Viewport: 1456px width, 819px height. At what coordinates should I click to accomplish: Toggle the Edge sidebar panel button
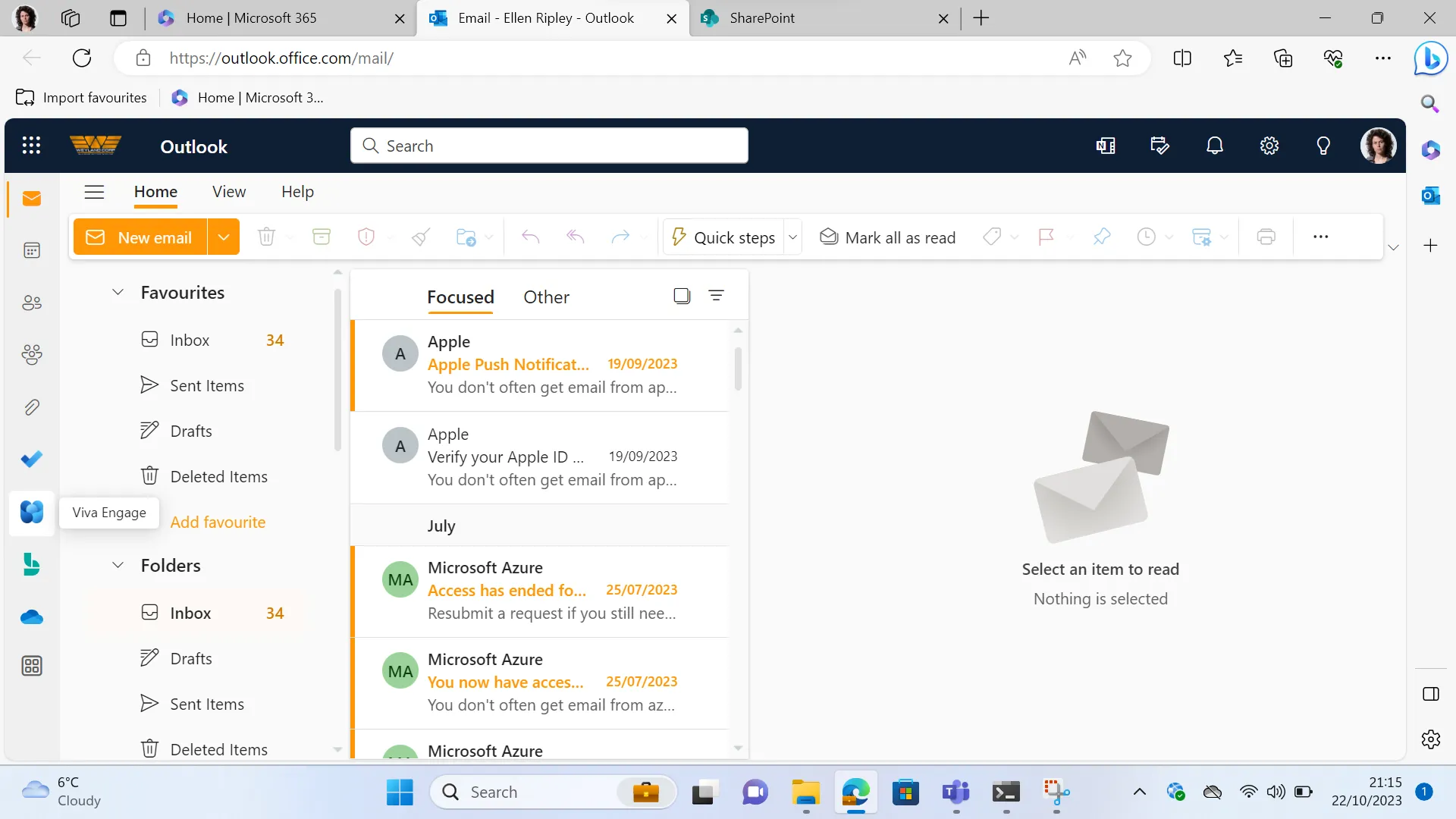pyautogui.click(x=1431, y=694)
